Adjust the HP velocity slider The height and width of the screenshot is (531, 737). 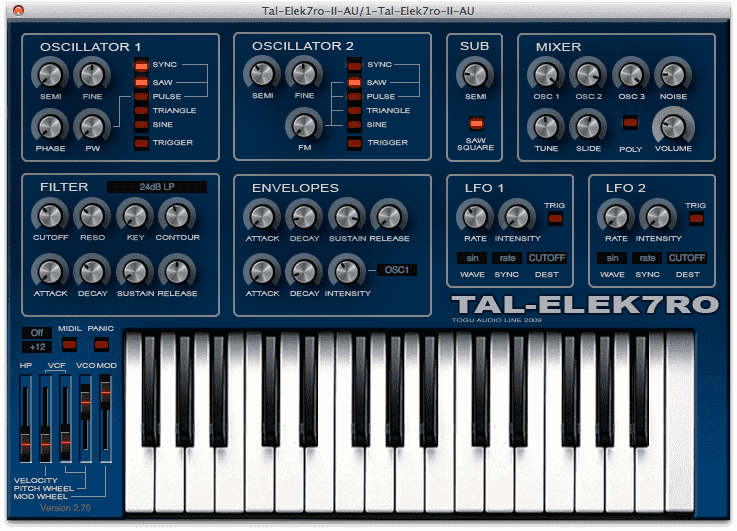25,443
